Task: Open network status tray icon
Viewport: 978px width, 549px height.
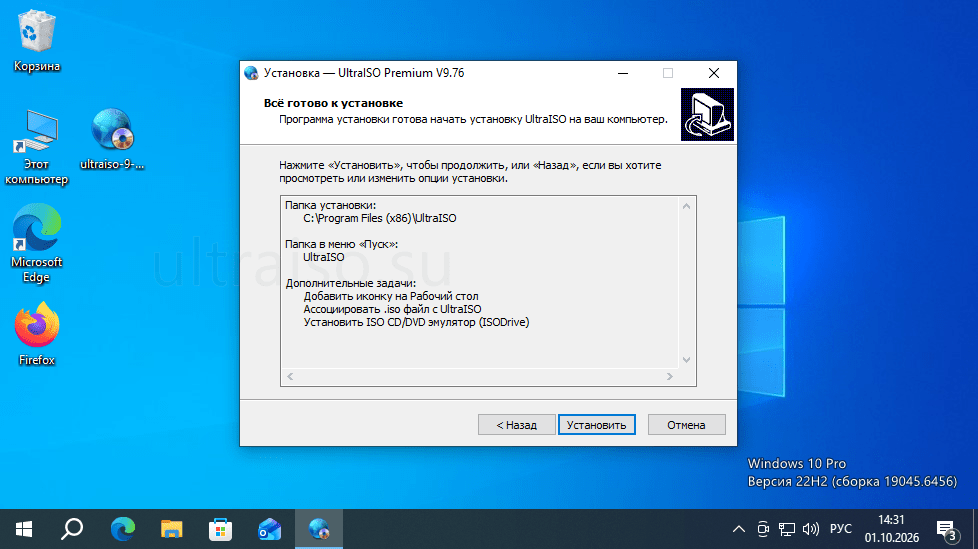Action: 787,529
